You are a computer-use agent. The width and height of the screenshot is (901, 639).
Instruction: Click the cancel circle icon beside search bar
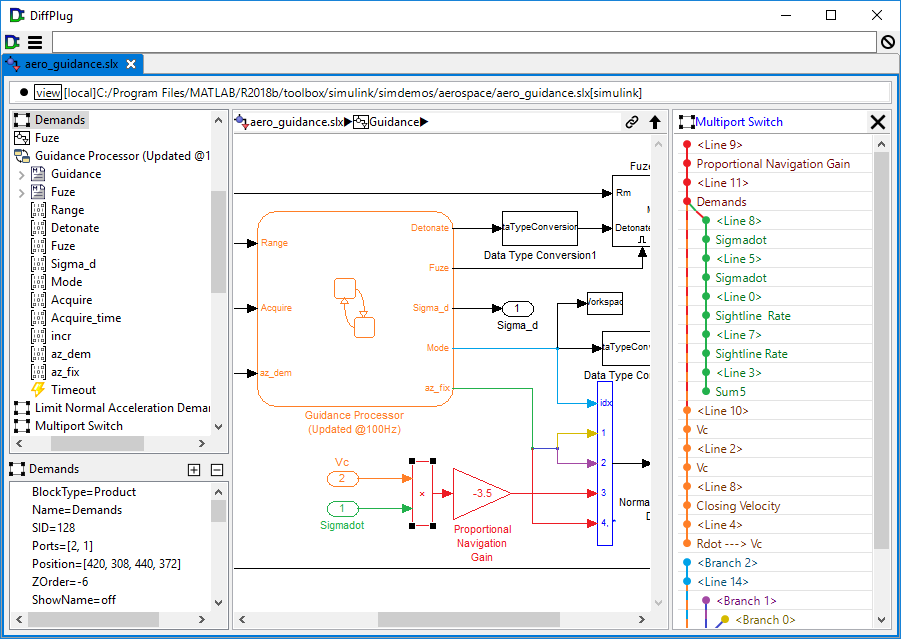click(x=888, y=42)
